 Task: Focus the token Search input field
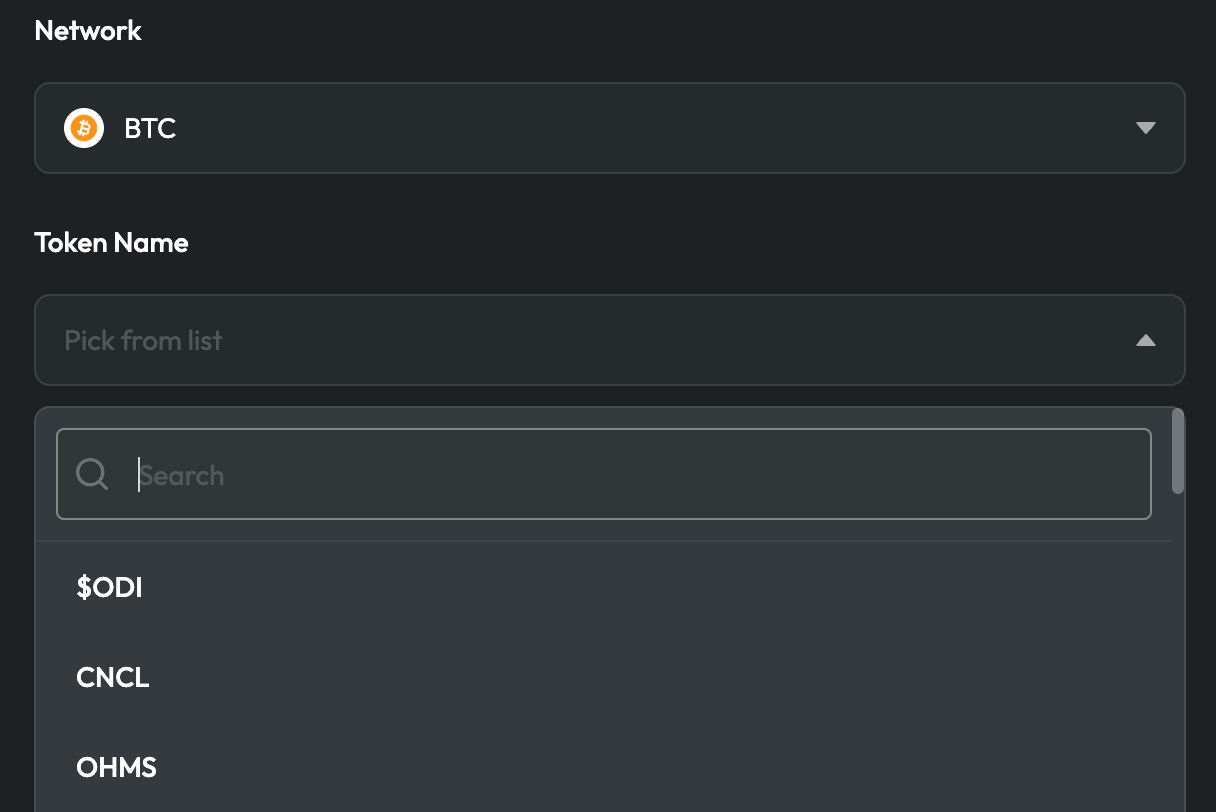pos(640,474)
